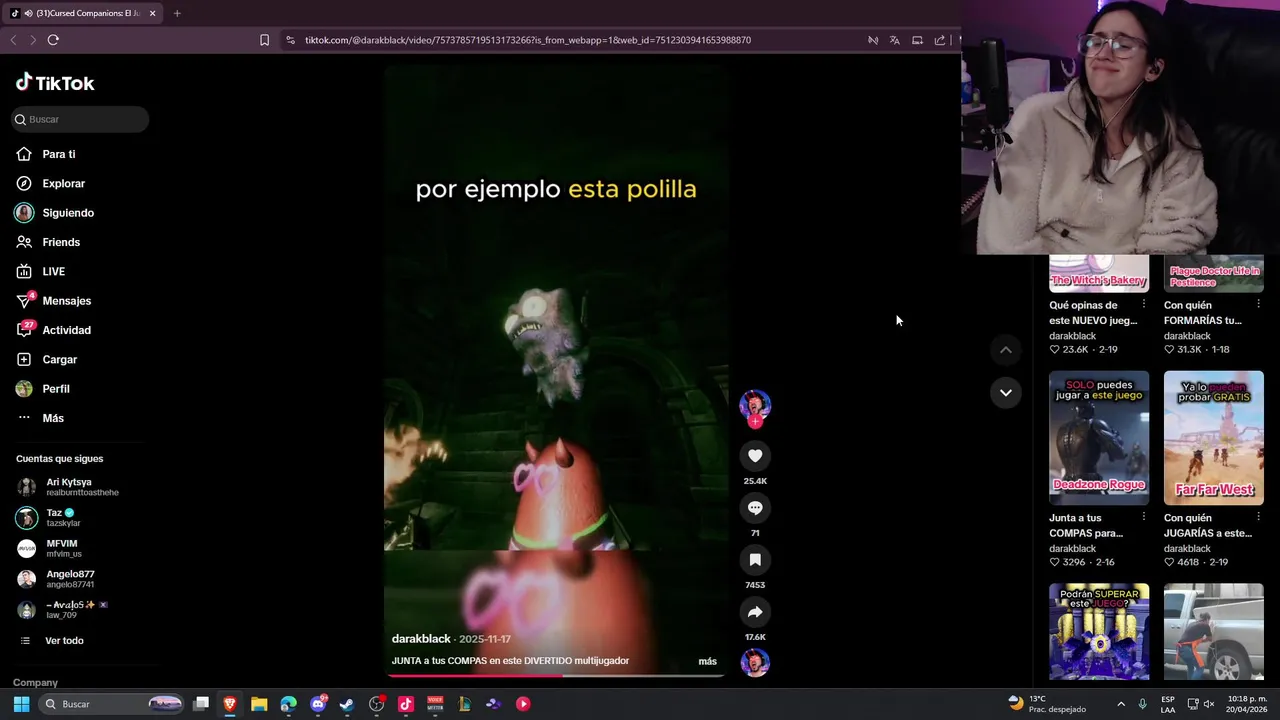Open the sound disc below share

pos(755,662)
